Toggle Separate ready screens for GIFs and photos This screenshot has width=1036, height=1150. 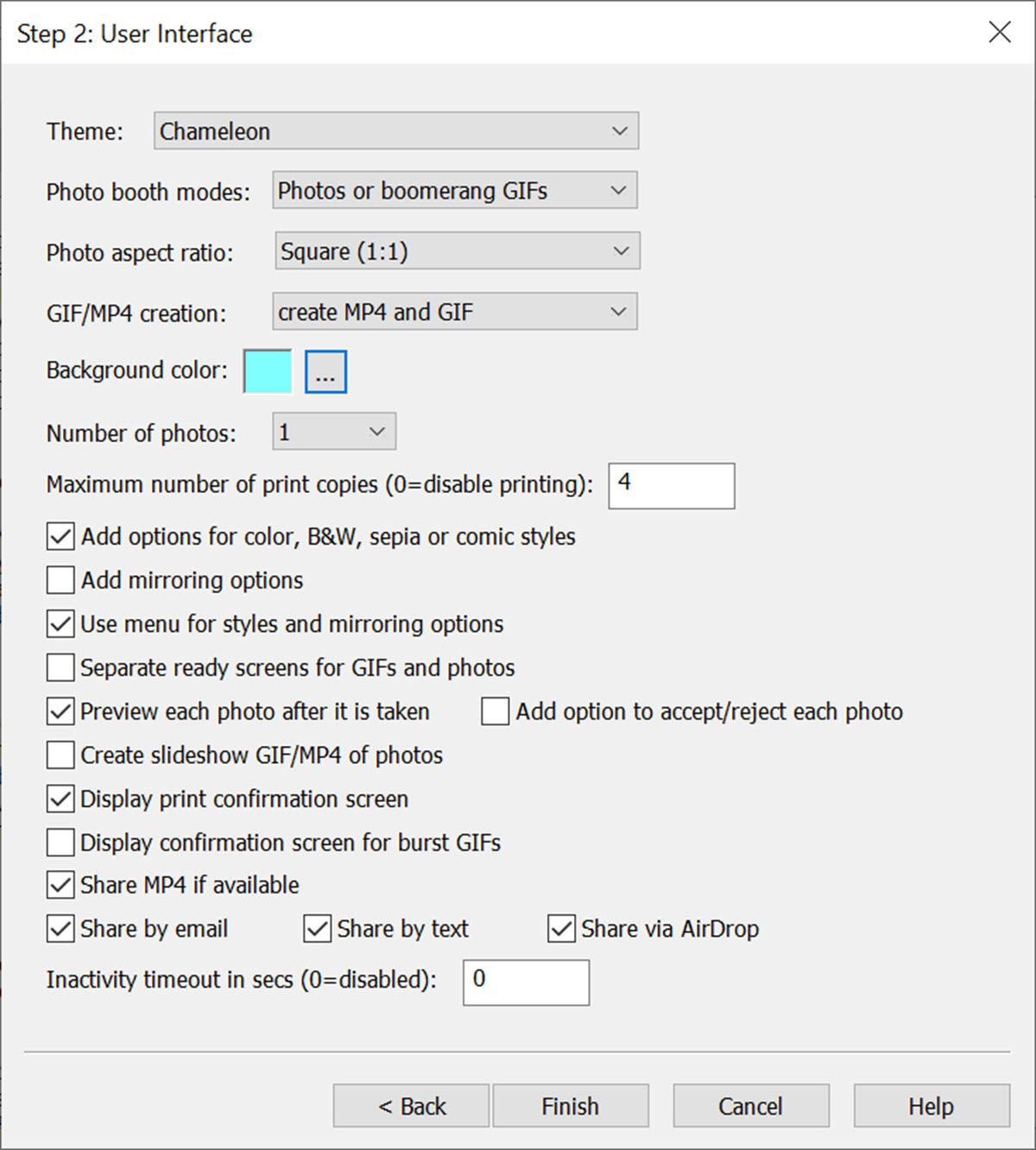pyautogui.click(x=60, y=667)
